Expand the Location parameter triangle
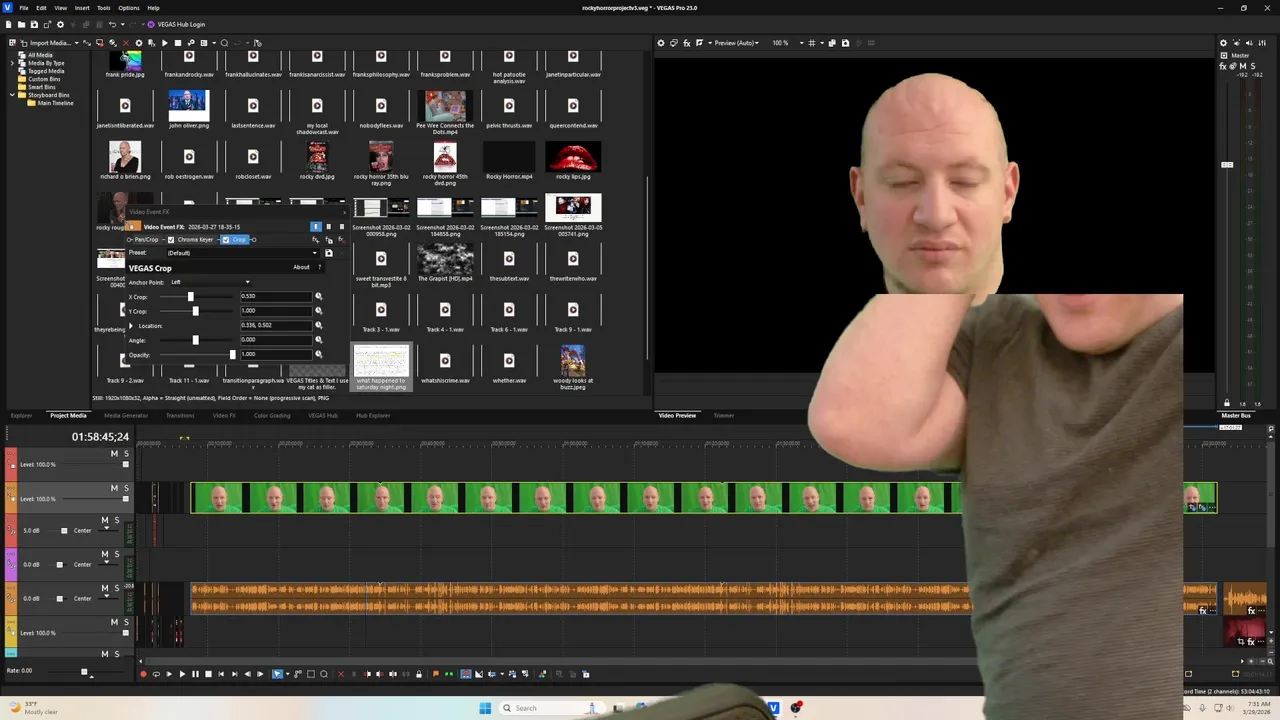The width and height of the screenshot is (1280, 720). (130, 326)
